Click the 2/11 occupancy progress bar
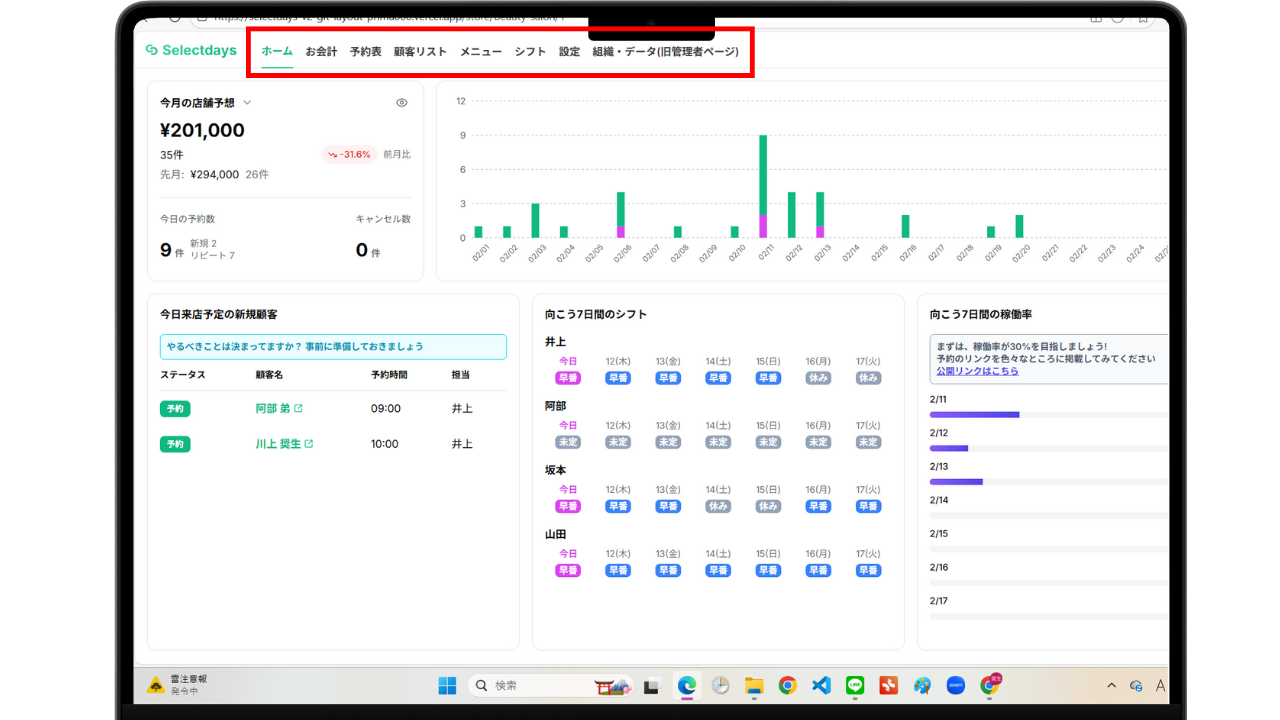Image resolution: width=1280 pixels, height=720 pixels. (974, 414)
